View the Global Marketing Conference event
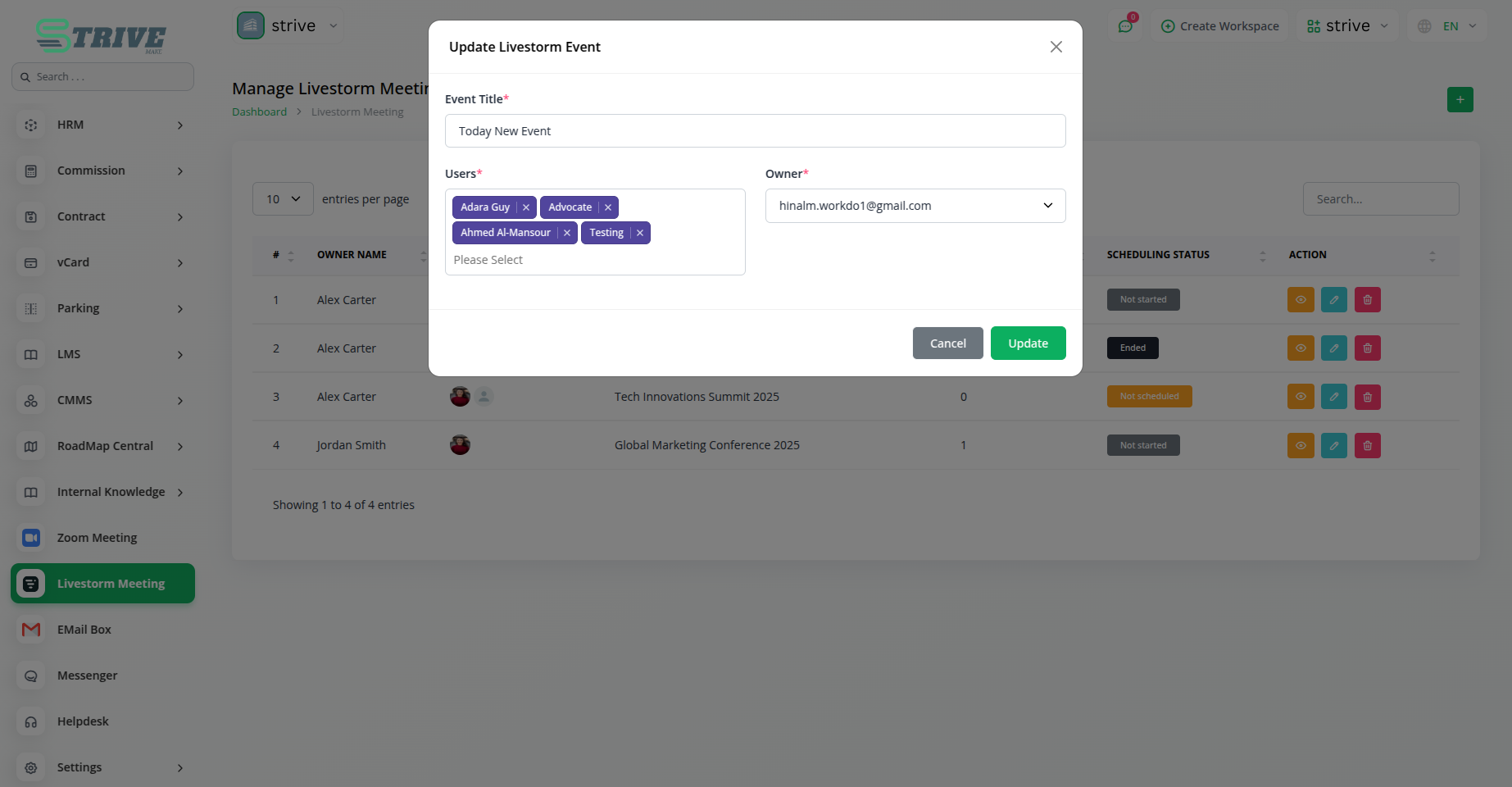The image size is (1512, 787). [x=1300, y=445]
